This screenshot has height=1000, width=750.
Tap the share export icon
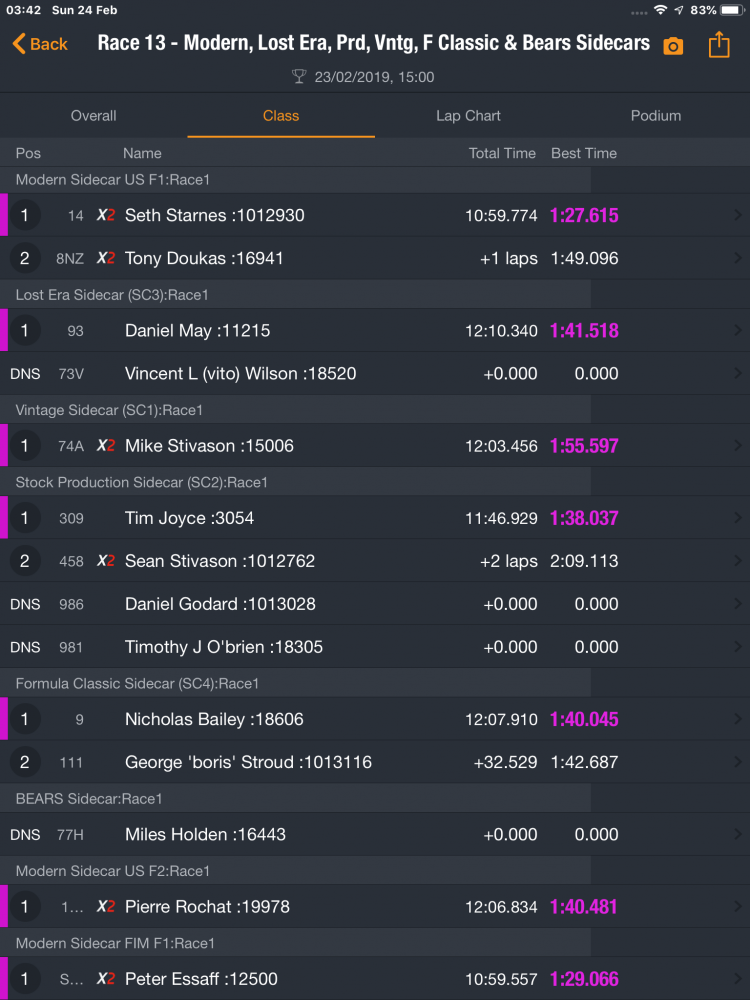point(719,44)
